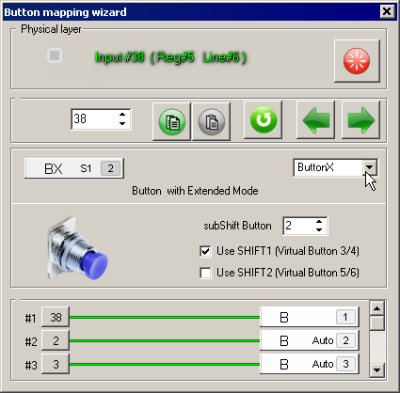Click the #3 B Auto 3 mapping button
The image size is (400, 393).
(309, 364)
